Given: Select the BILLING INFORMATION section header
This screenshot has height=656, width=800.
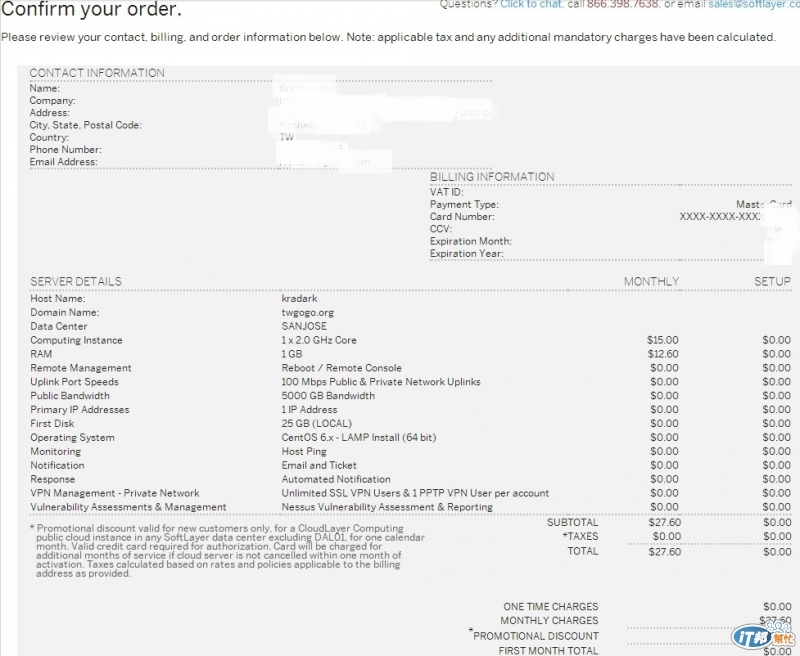Looking at the screenshot, I should point(492,177).
